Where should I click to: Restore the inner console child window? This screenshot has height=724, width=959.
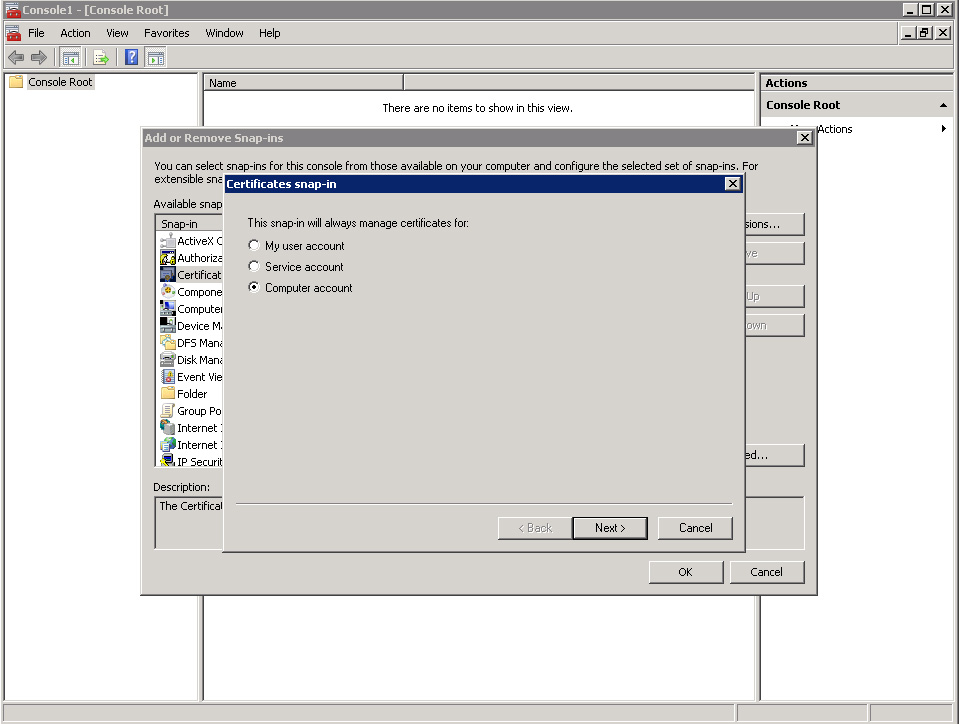click(925, 33)
